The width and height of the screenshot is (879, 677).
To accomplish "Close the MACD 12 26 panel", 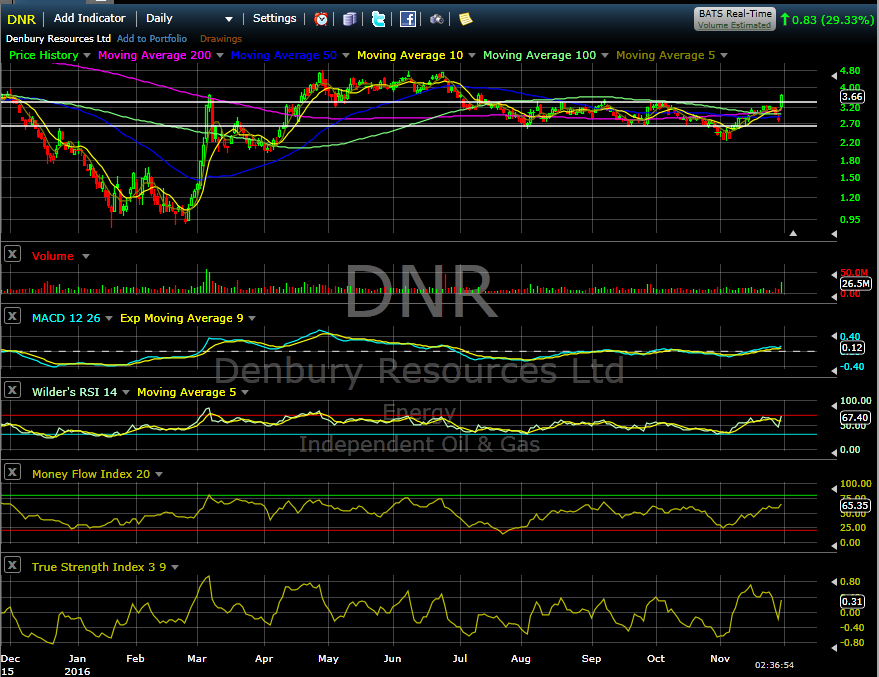I will point(12,317).
